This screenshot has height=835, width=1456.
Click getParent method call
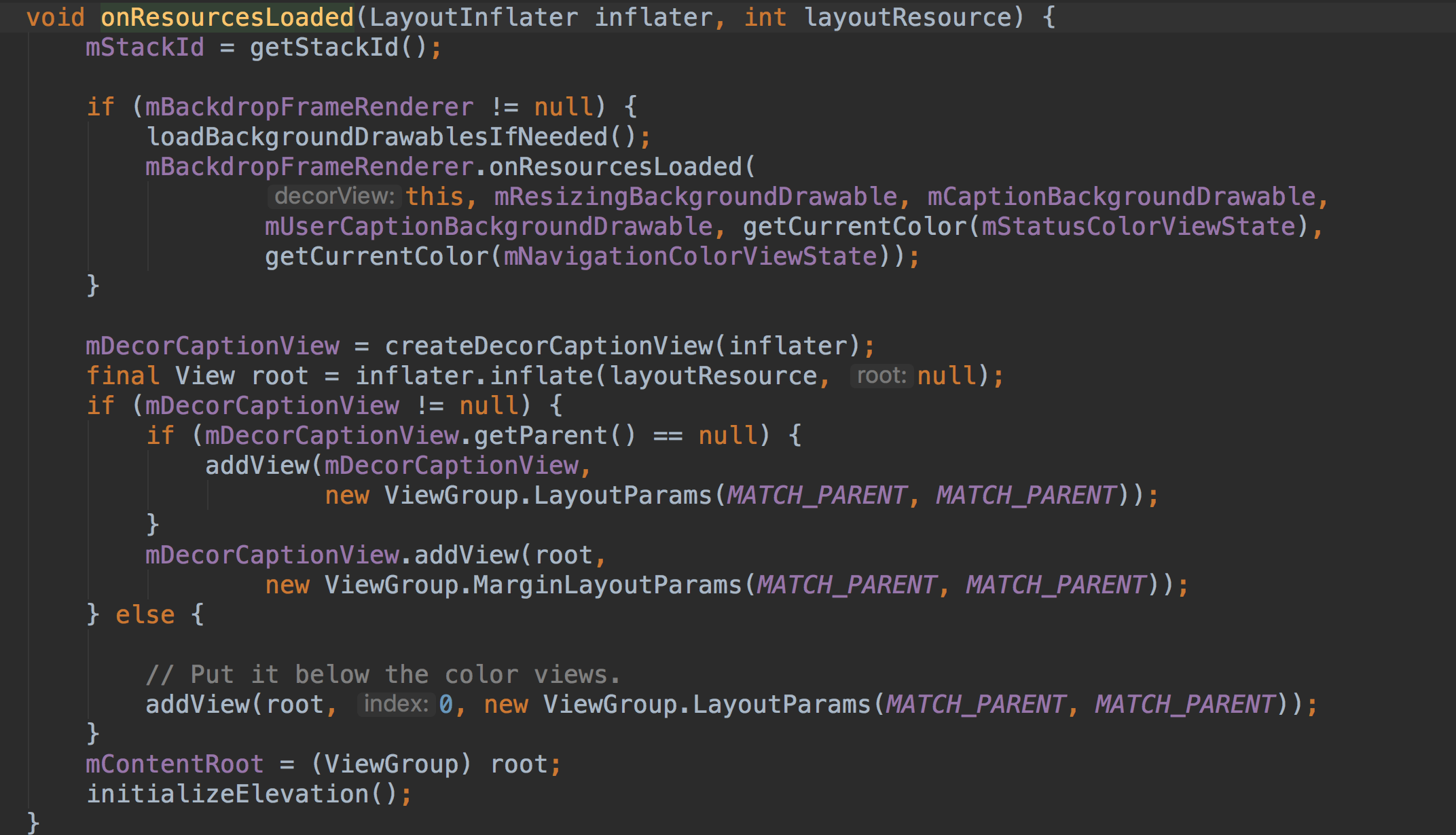coord(540,436)
